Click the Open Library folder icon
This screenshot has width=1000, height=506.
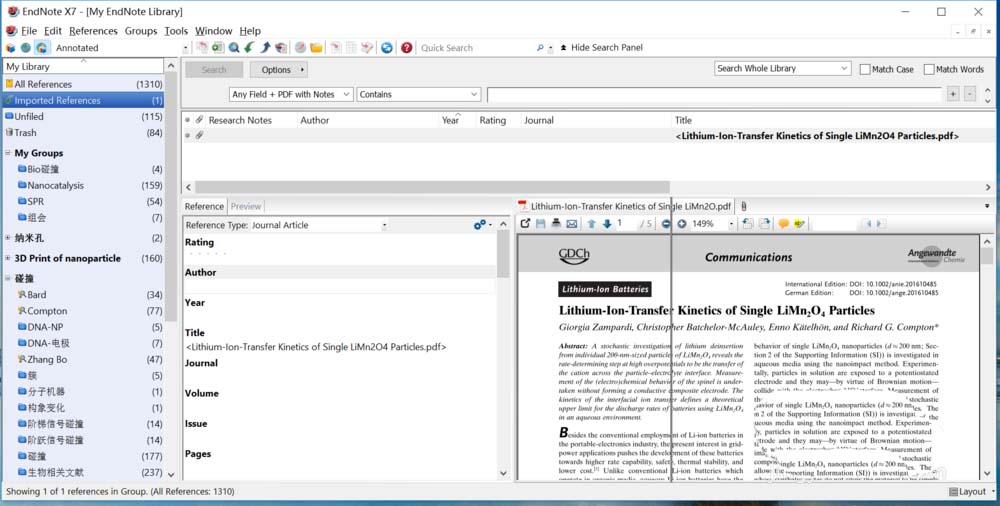pyautogui.click(x=316, y=47)
